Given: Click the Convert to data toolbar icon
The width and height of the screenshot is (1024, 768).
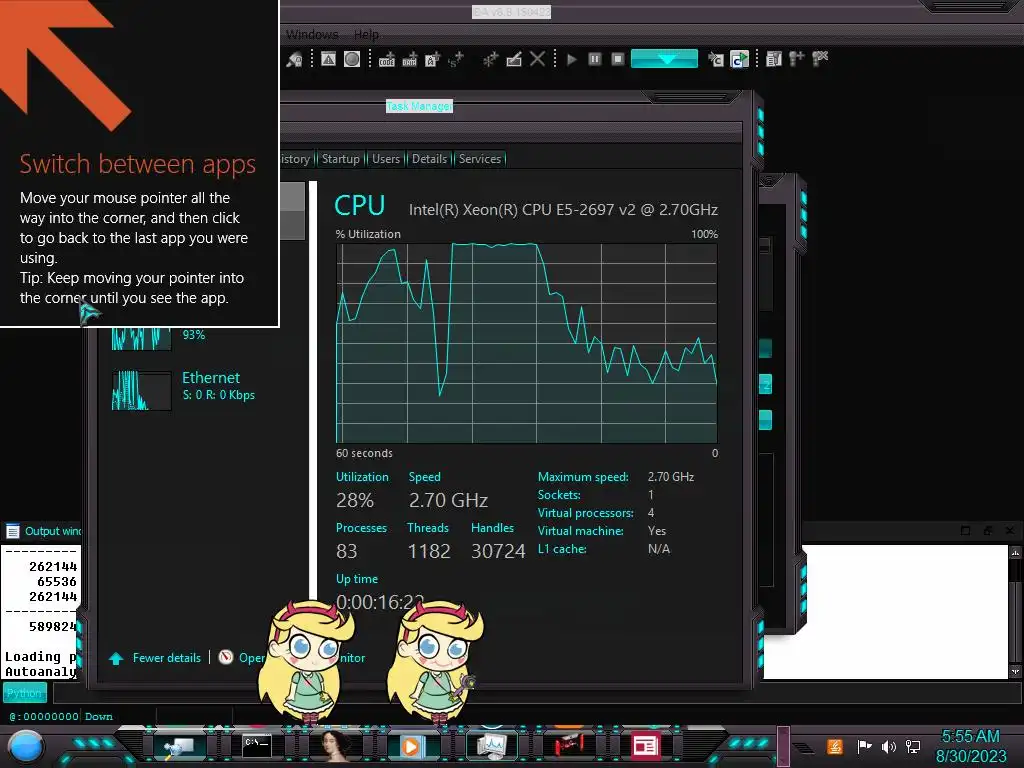Looking at the screenshot, I should [409, 59].
